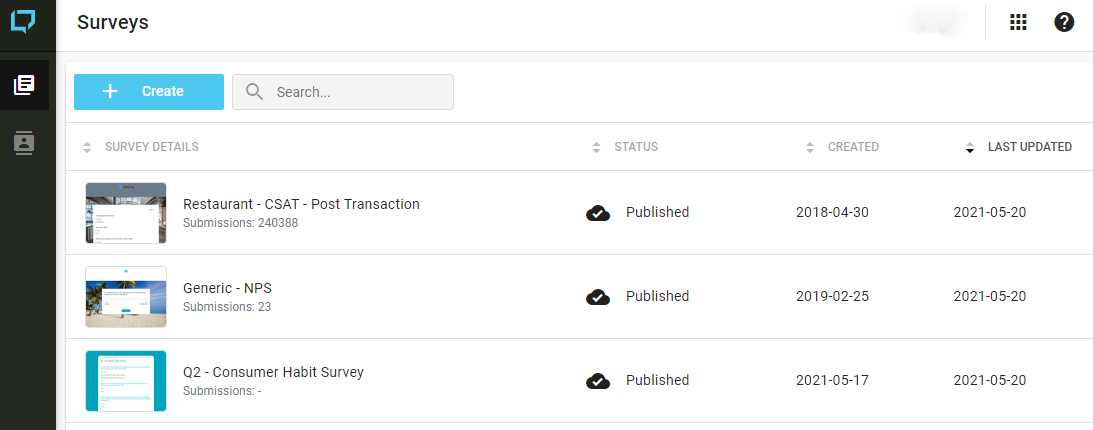The width and height of the screenshot is (1093, 430).
Task: Open the Surveys library sidebar icon
Action: [24, 85]
